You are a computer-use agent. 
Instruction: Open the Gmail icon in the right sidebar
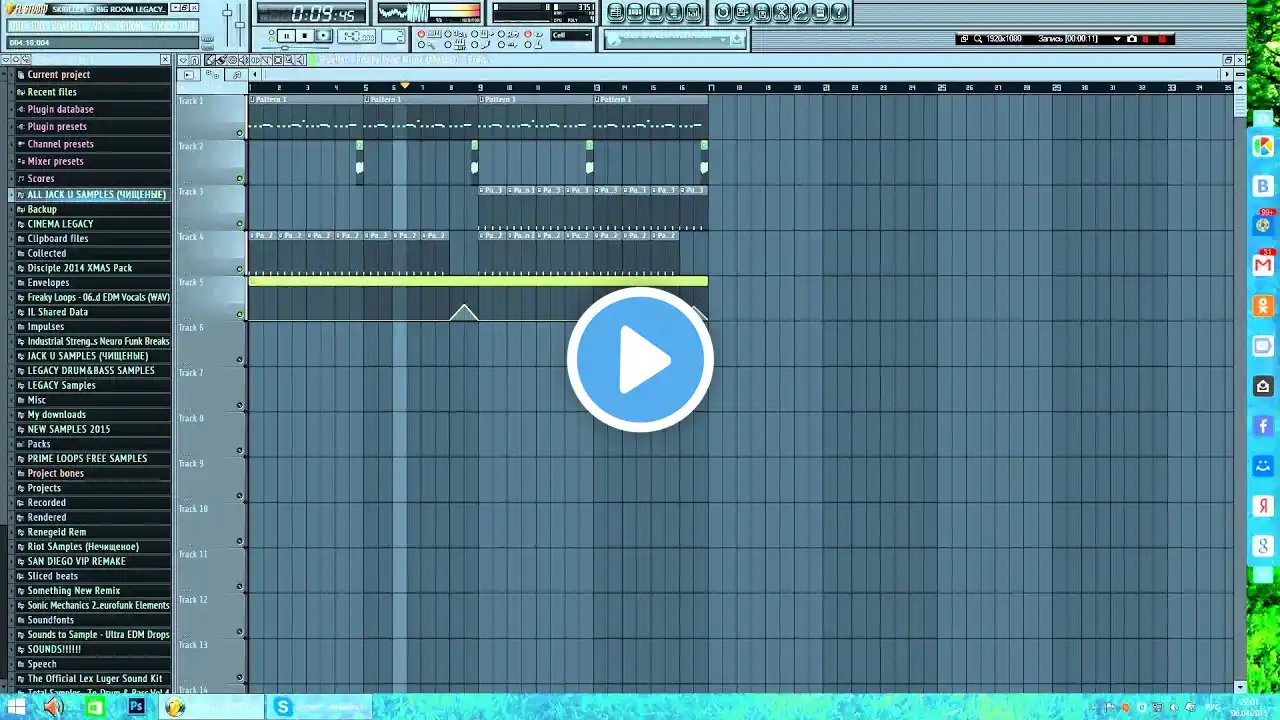pyautogui.click(x=1263, y=265)
